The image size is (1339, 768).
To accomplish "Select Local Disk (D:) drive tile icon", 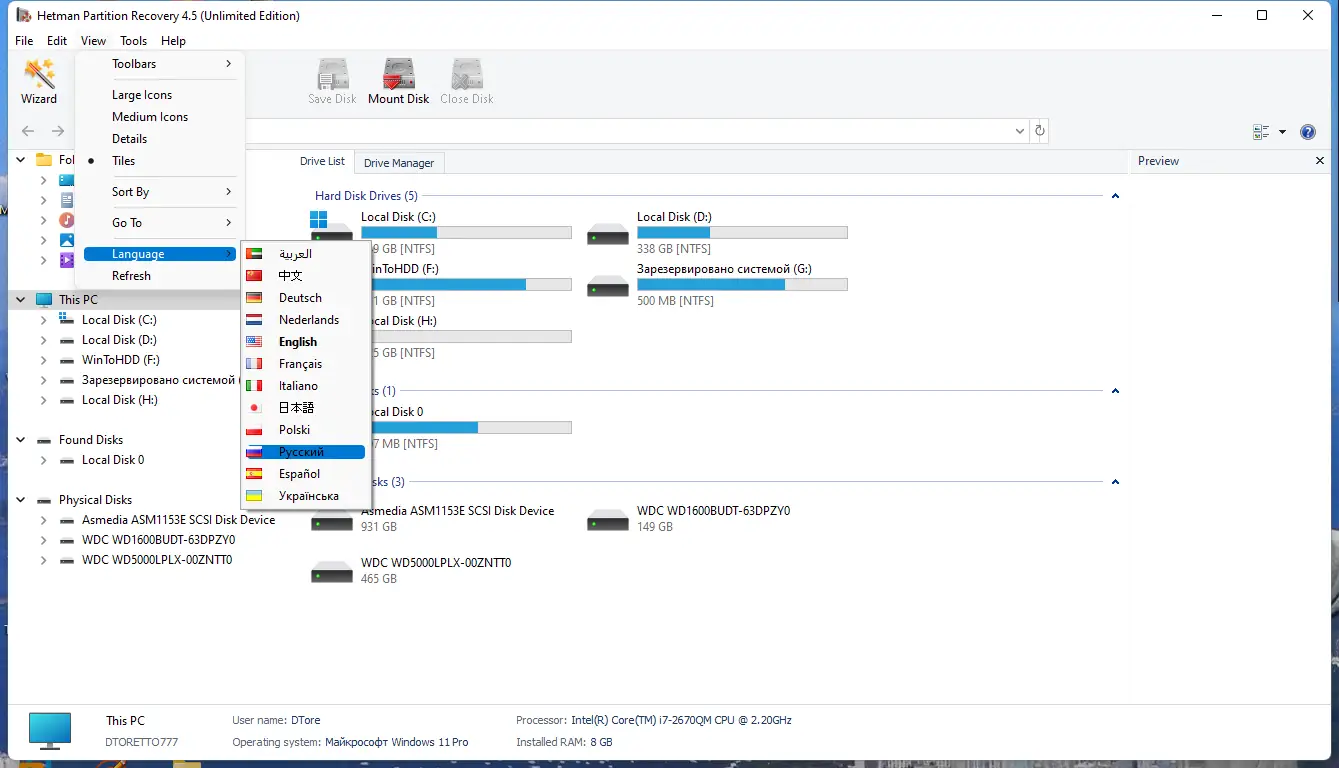I will click(607, 233).
